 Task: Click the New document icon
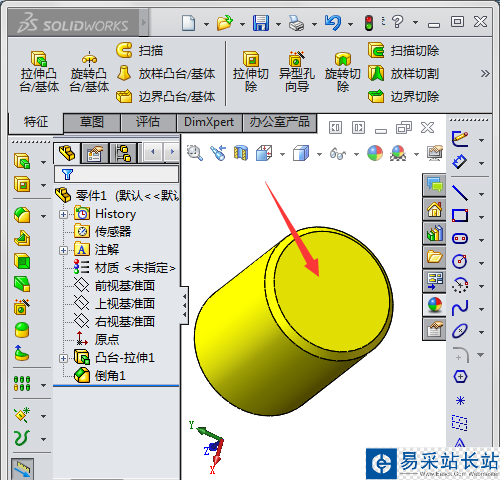(x=189, y=23)
